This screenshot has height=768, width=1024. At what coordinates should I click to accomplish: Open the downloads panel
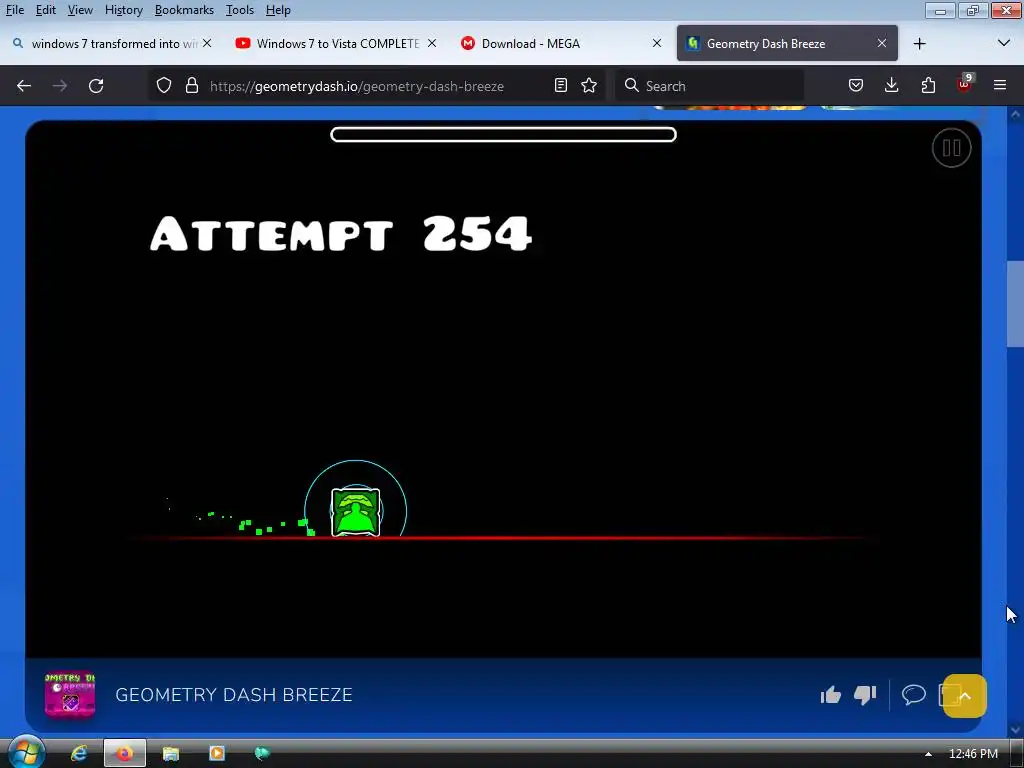tap(891, 86)
